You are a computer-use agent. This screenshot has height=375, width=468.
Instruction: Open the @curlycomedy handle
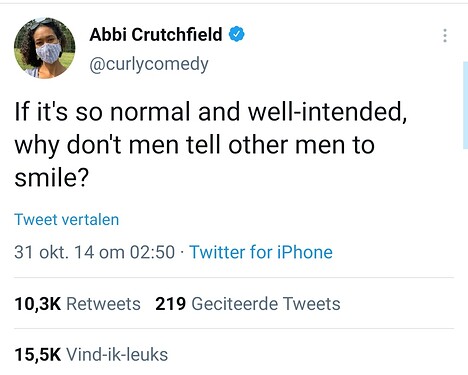pos(149,64)
